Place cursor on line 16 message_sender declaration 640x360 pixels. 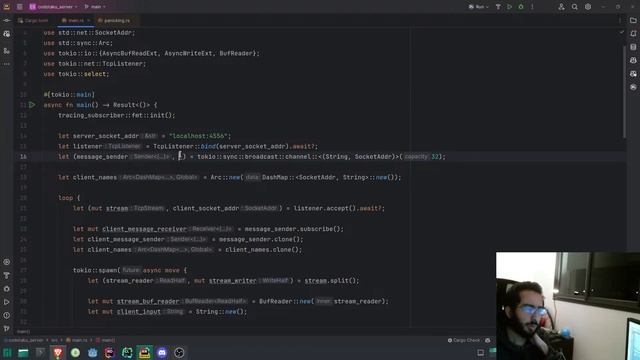point(101,157)
